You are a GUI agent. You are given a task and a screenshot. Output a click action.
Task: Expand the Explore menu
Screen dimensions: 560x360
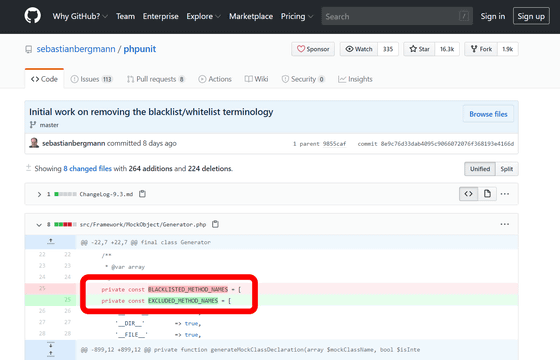tap(203, 16)
